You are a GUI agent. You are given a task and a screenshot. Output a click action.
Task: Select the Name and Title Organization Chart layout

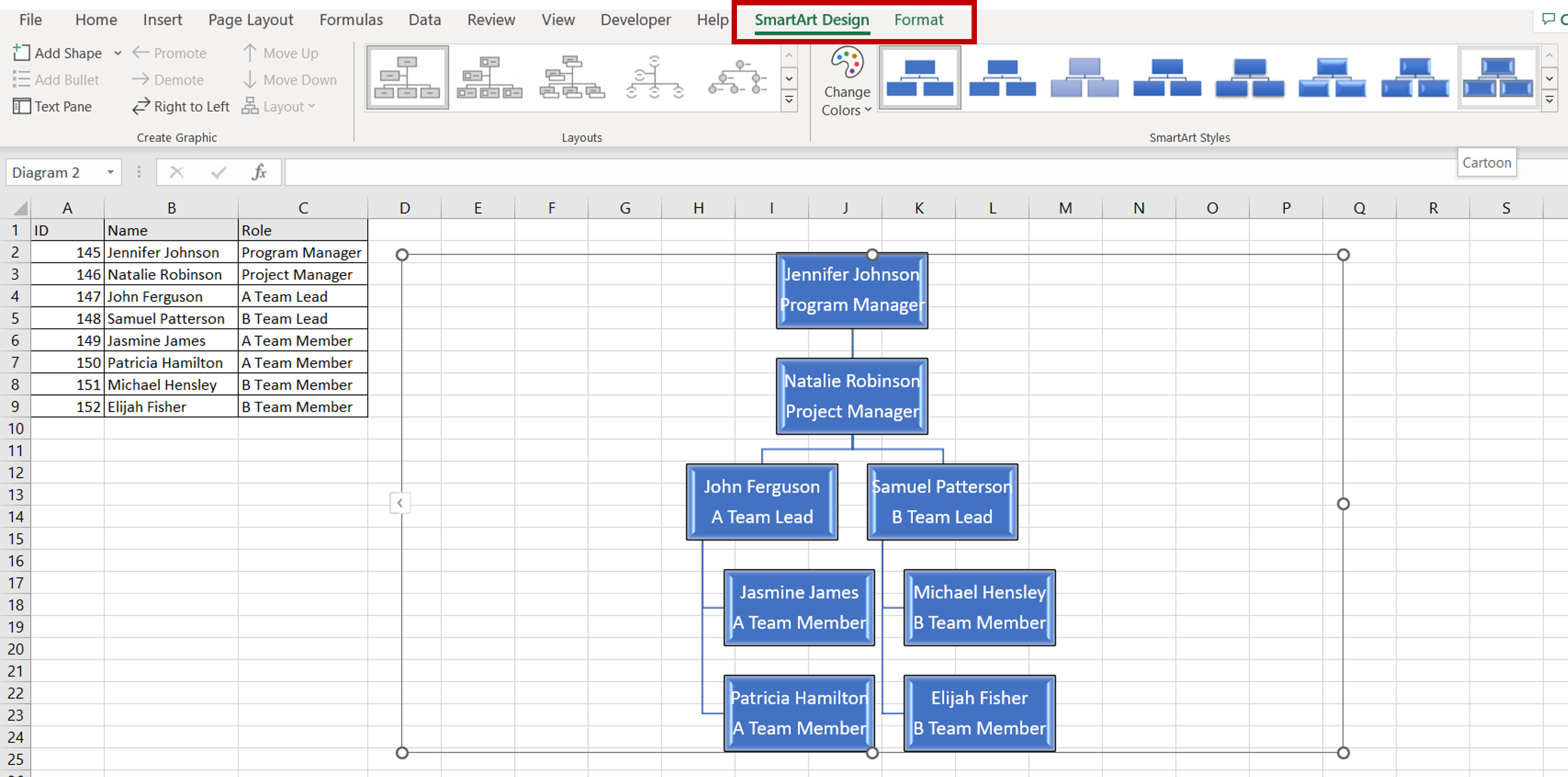(490, 78)
